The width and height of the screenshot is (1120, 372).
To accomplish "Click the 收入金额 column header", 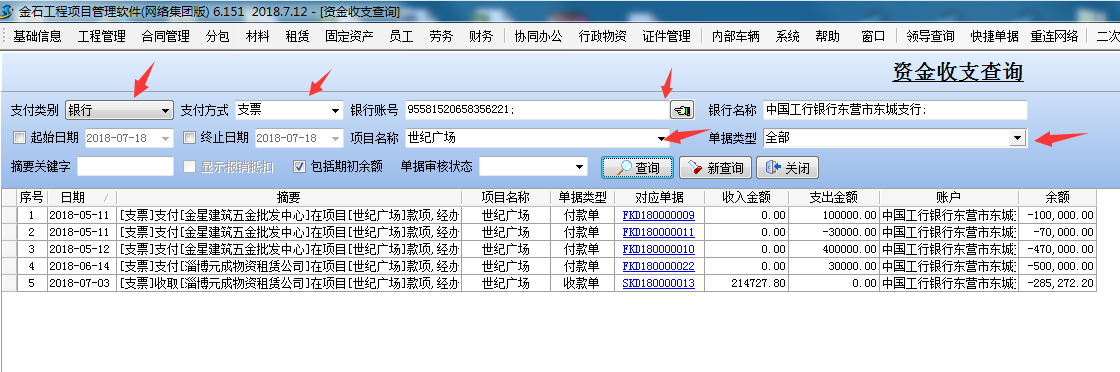I will (x=746, y=198).
